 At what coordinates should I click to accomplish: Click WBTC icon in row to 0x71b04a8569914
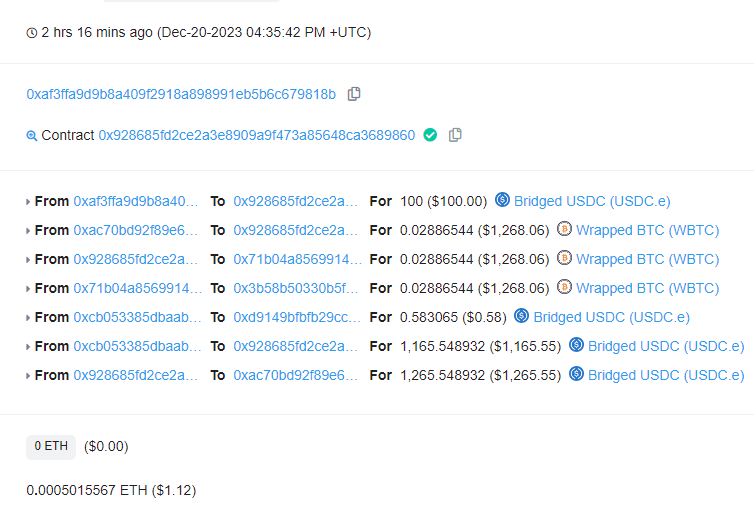click(x=565, y=258)
